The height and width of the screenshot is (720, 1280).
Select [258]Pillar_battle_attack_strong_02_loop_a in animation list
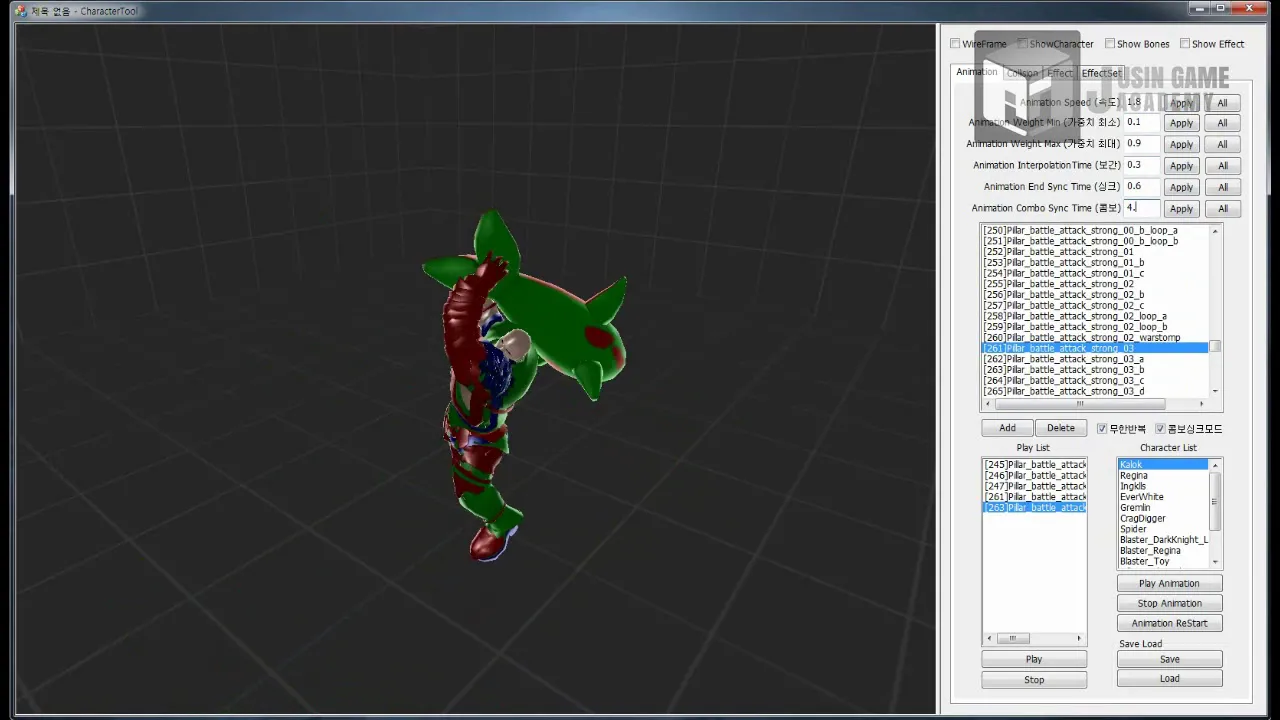(1095, 316)
